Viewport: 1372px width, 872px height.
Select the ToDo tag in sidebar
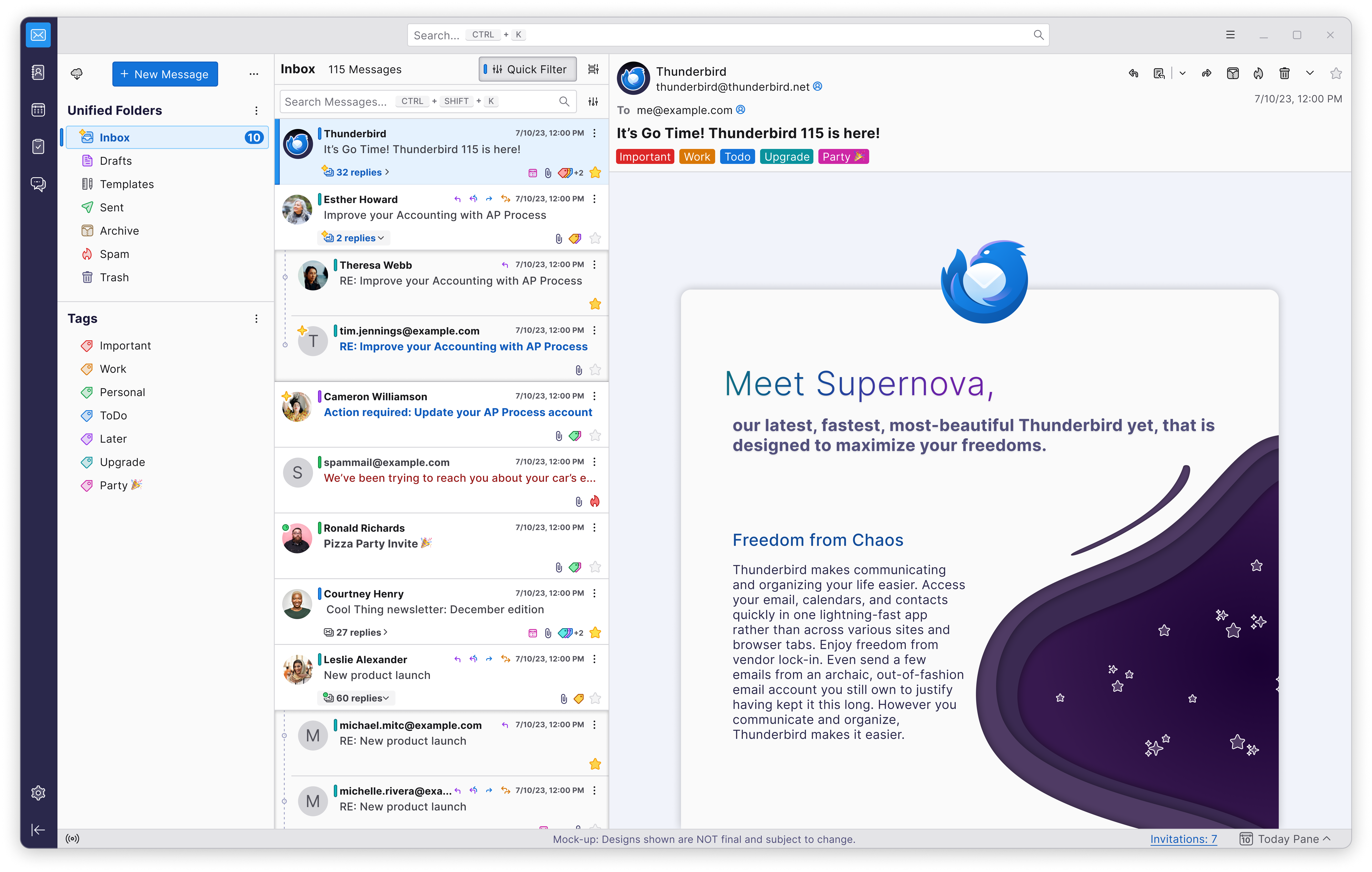click(113, 415)
